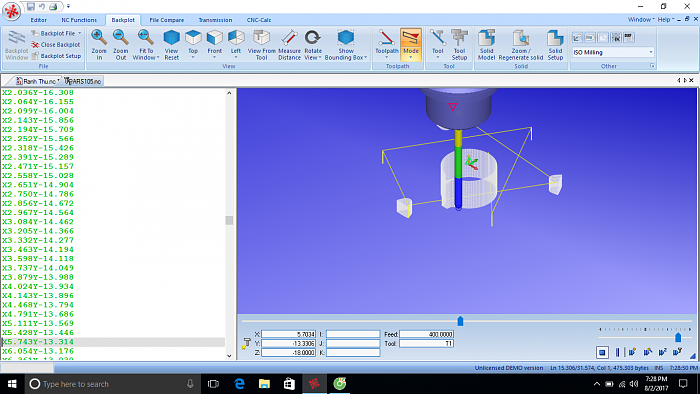
Task: Open Solid Setup
Action: point(555,45)
